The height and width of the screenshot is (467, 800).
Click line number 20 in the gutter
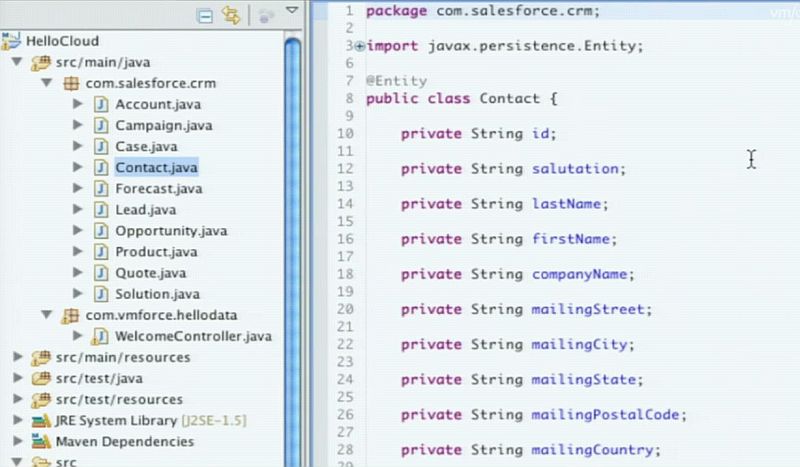345,309
